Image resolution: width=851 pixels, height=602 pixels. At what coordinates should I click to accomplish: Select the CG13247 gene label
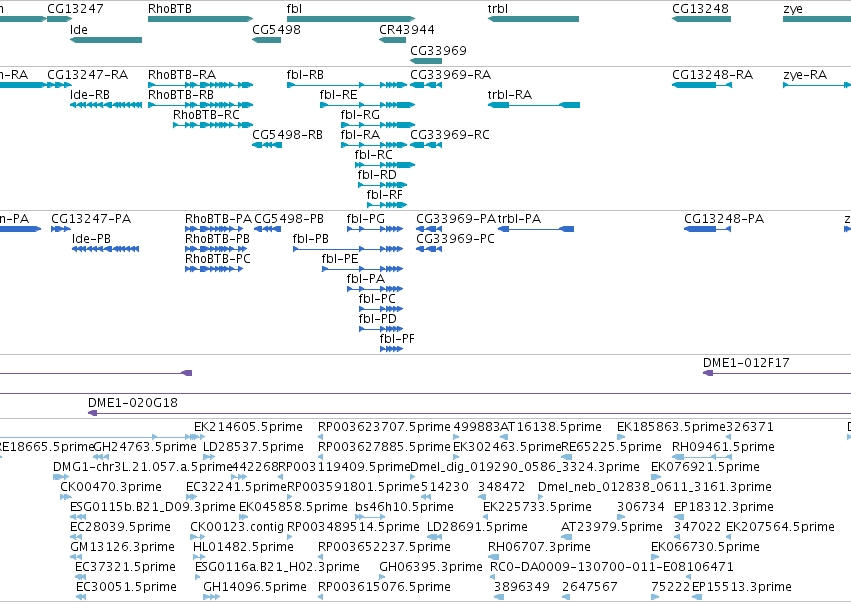point(75,9)
